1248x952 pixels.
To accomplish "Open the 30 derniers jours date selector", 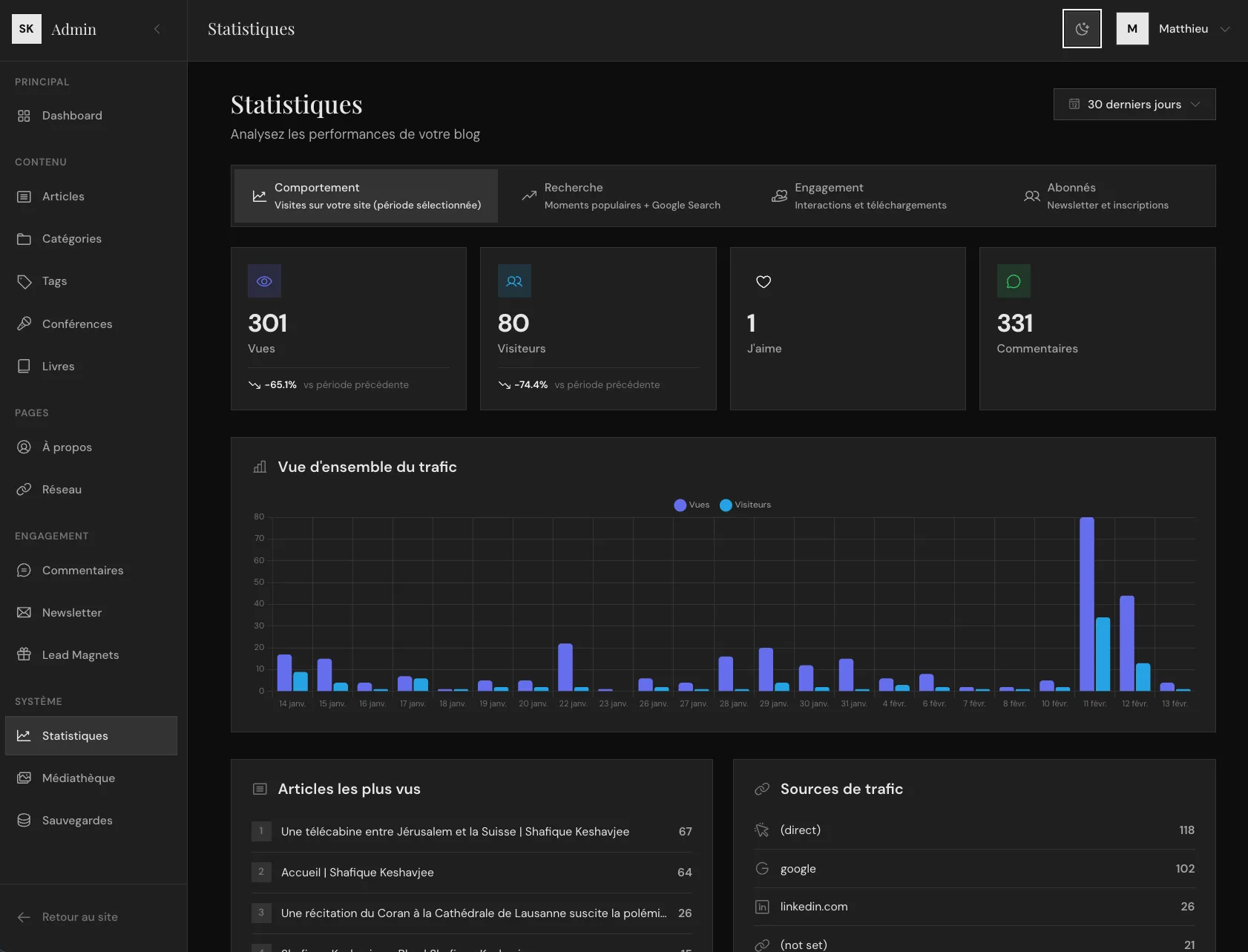I will [x=1134, y=104].
